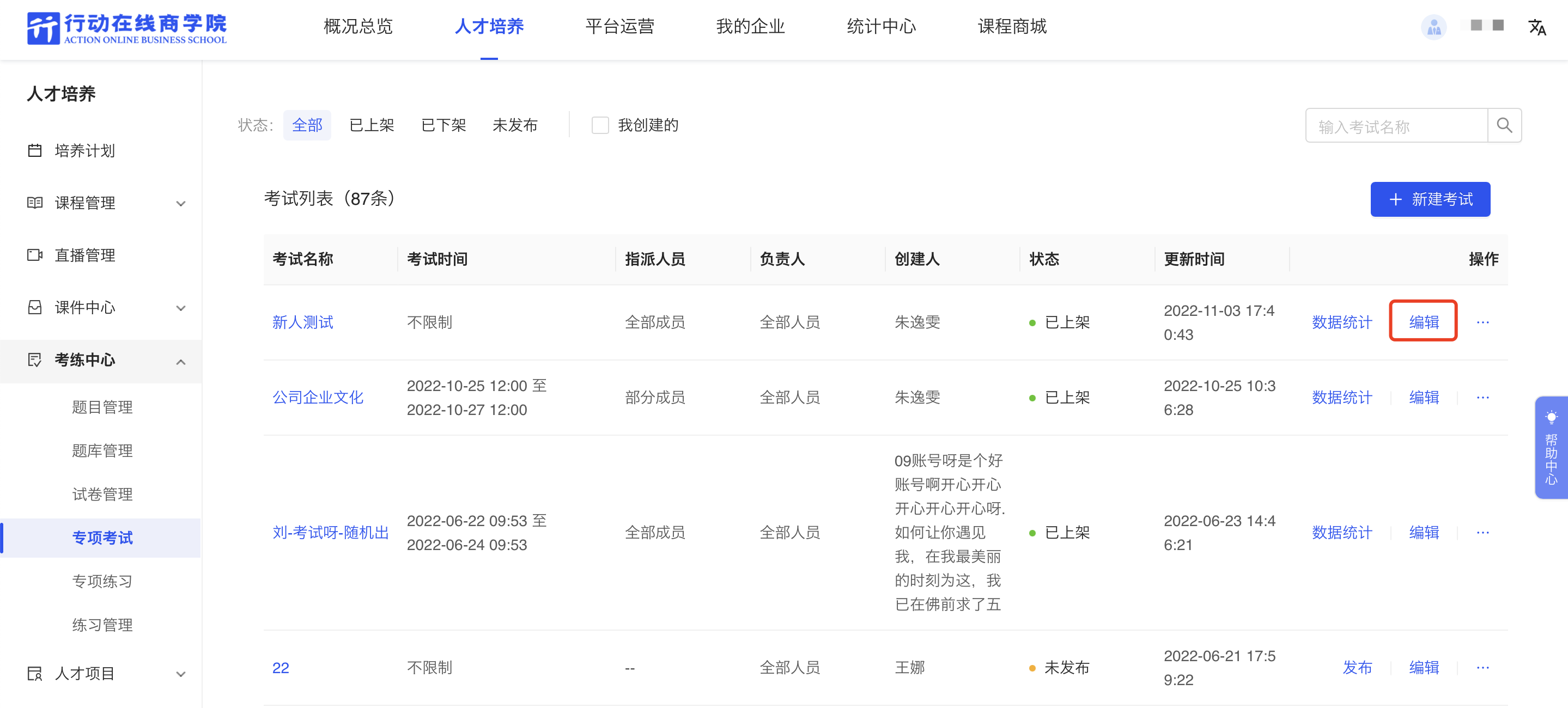
Task: Open 试卷管理 in sidebar
Action: coord(102,494)
